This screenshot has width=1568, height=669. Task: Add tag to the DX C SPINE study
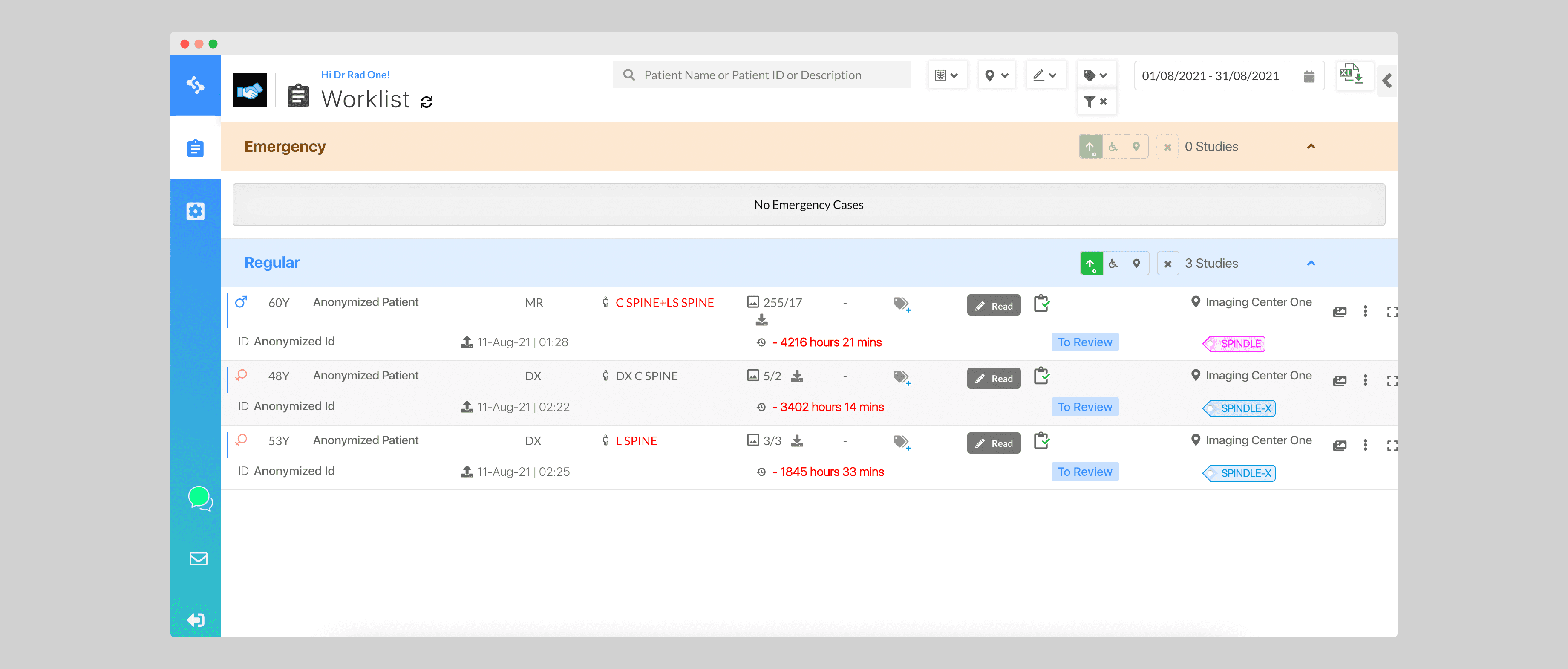click(902, 377)
